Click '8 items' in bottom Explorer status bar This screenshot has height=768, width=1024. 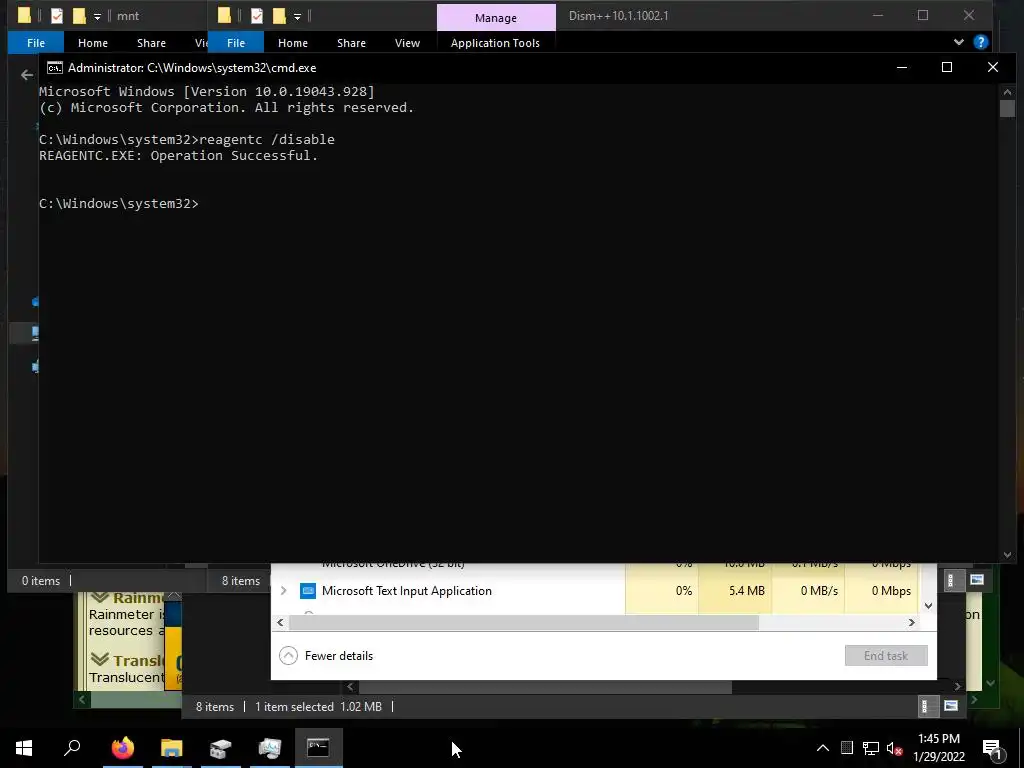(215, 707)
